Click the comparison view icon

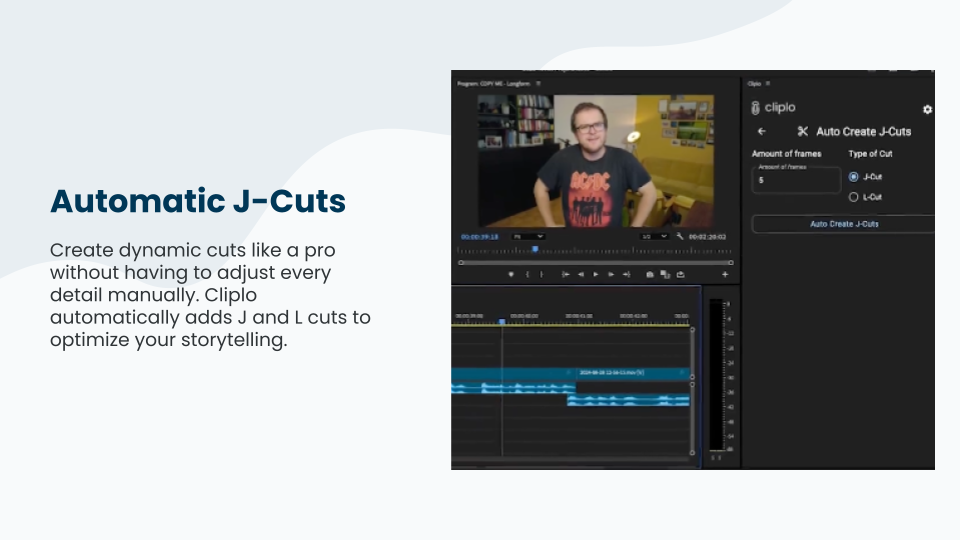point(666,275)
